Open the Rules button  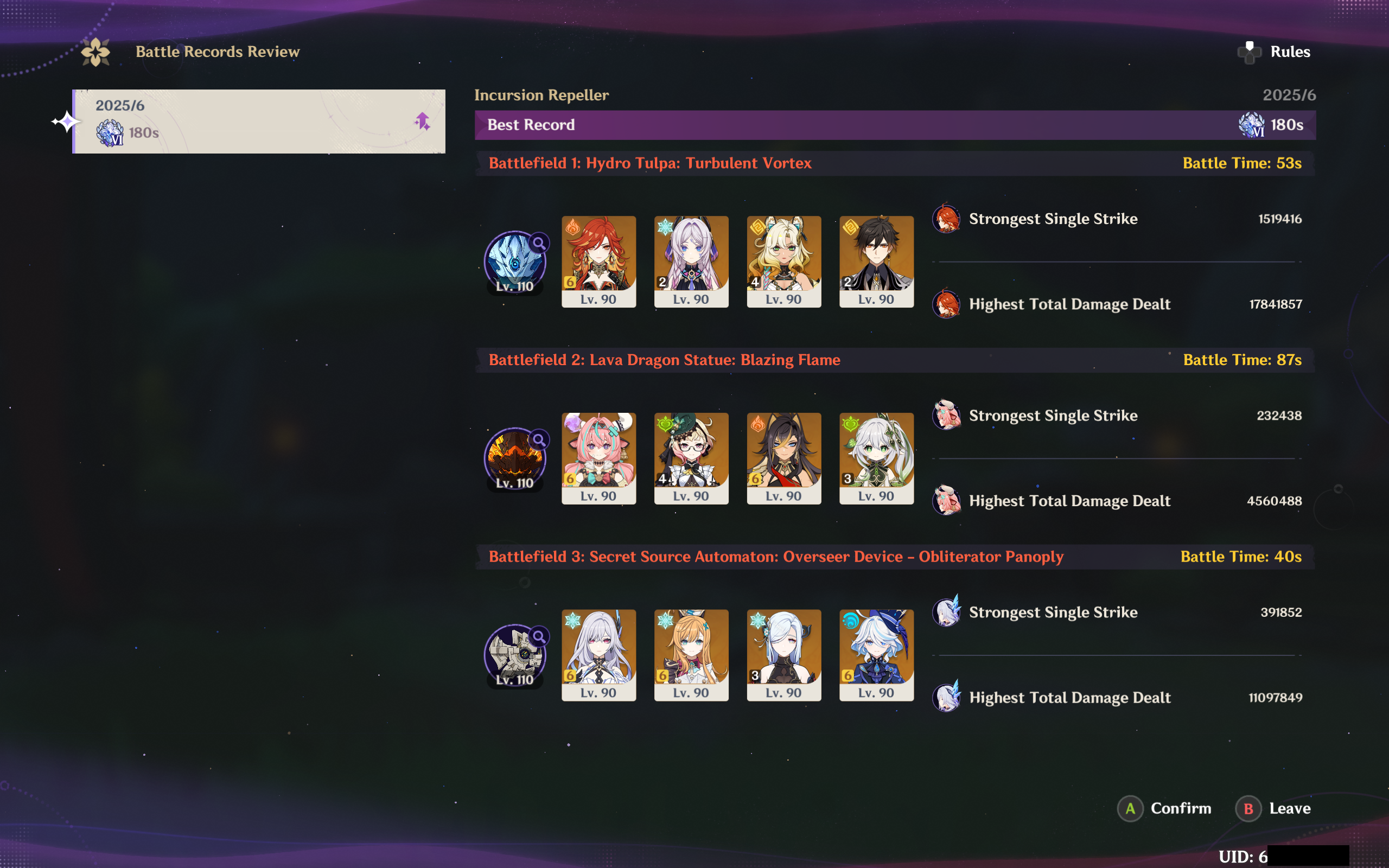1273,52
